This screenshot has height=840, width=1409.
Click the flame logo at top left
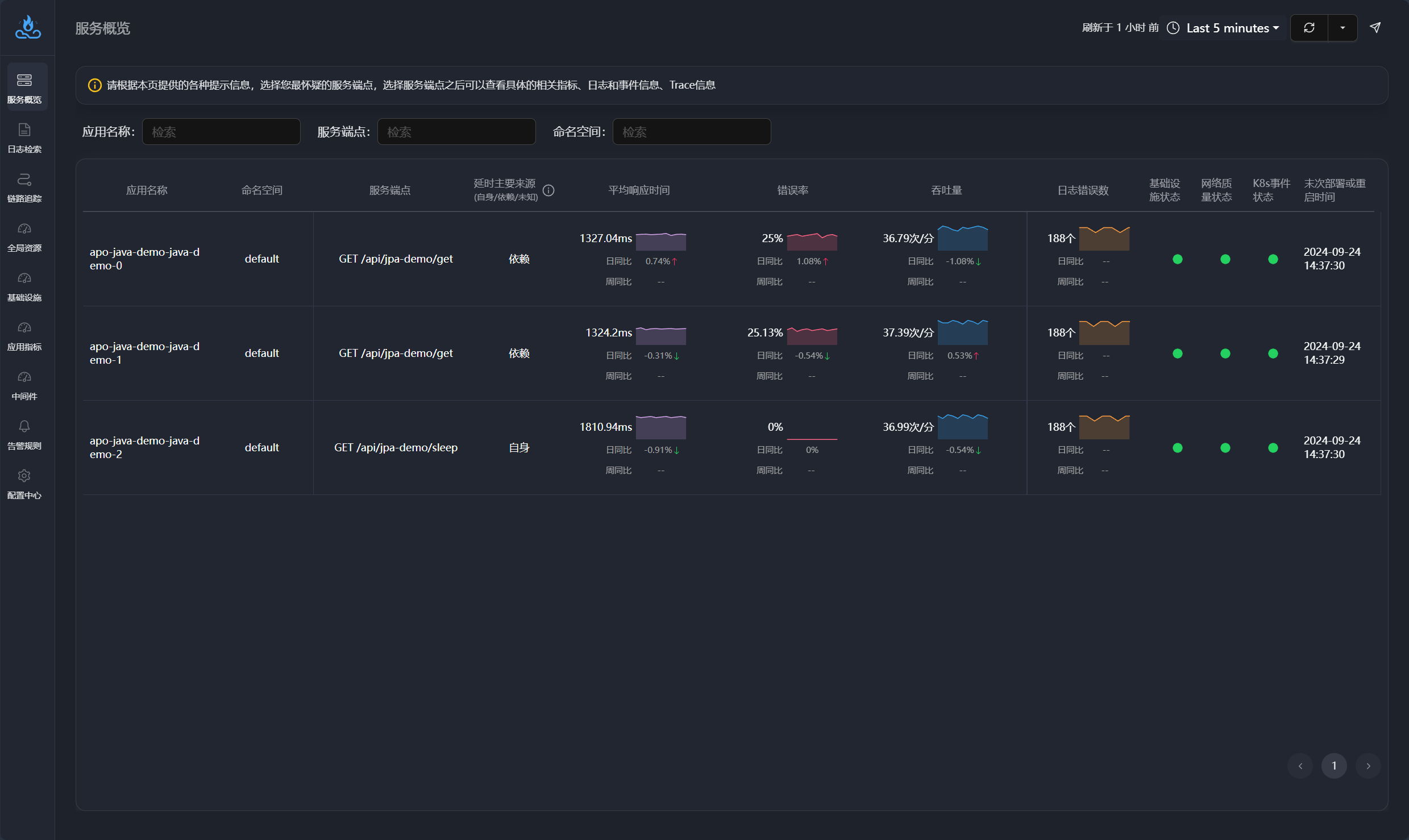[27, 27]
